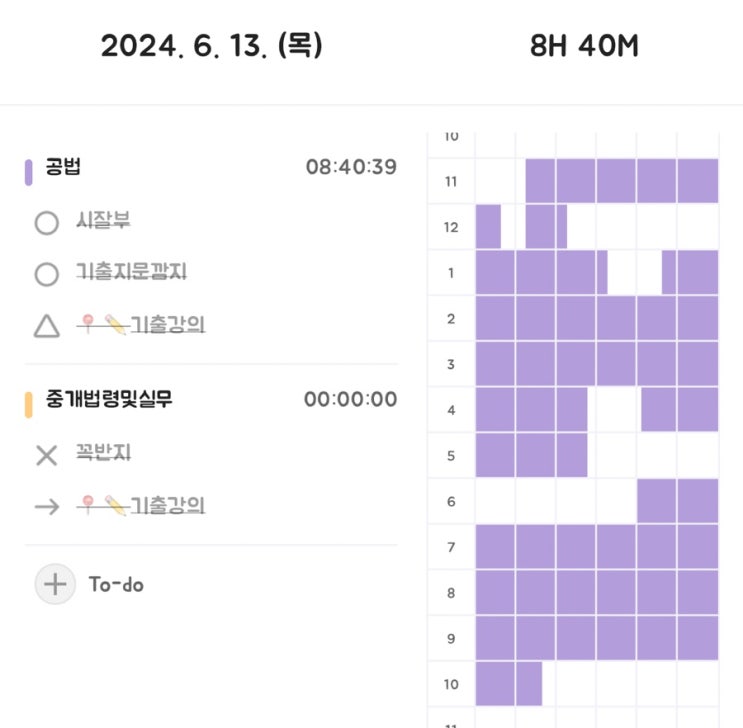Tap the plus icon to add To-do
The image size is (743, 728).
pyautogui.click(x=55, y=584)
